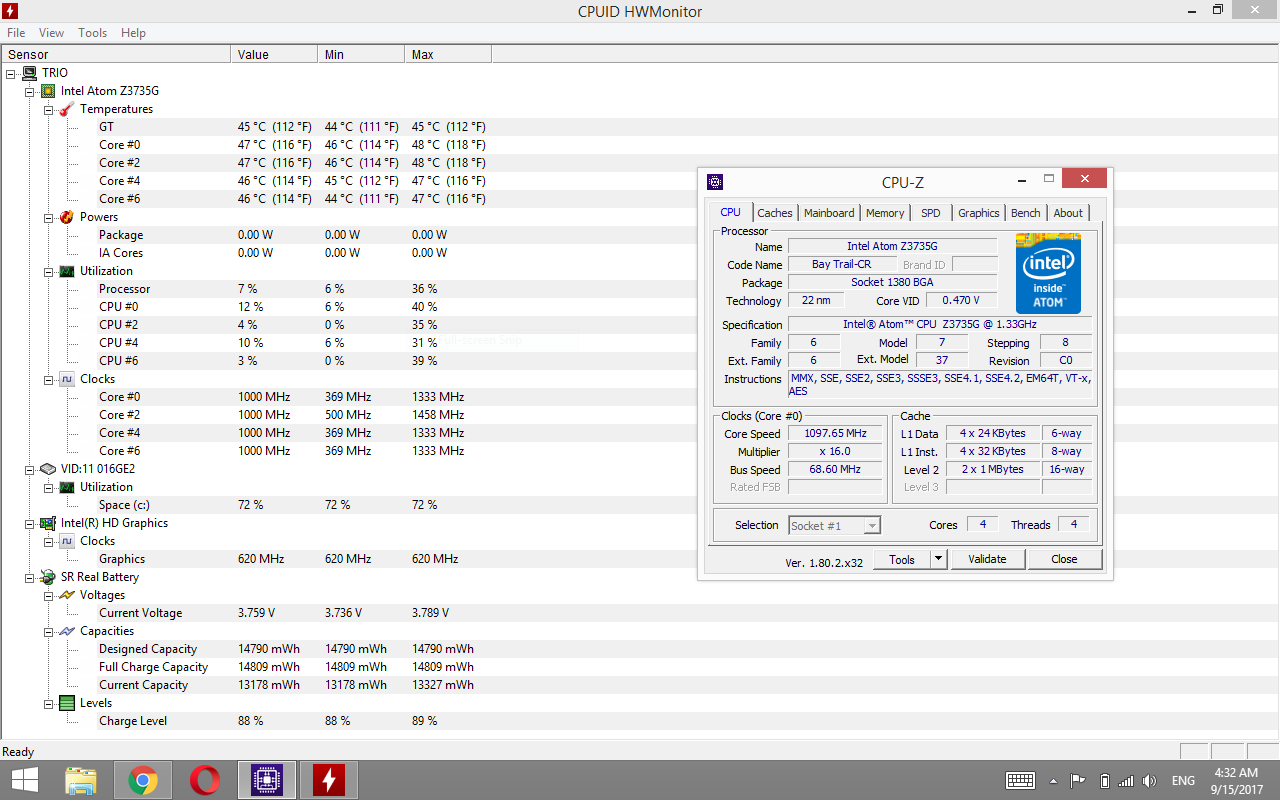This screenshot has width=1280, height=800.
Task: Click the Intel Atom Z3735G processor icon in tree
Action: tap(48, 91)
